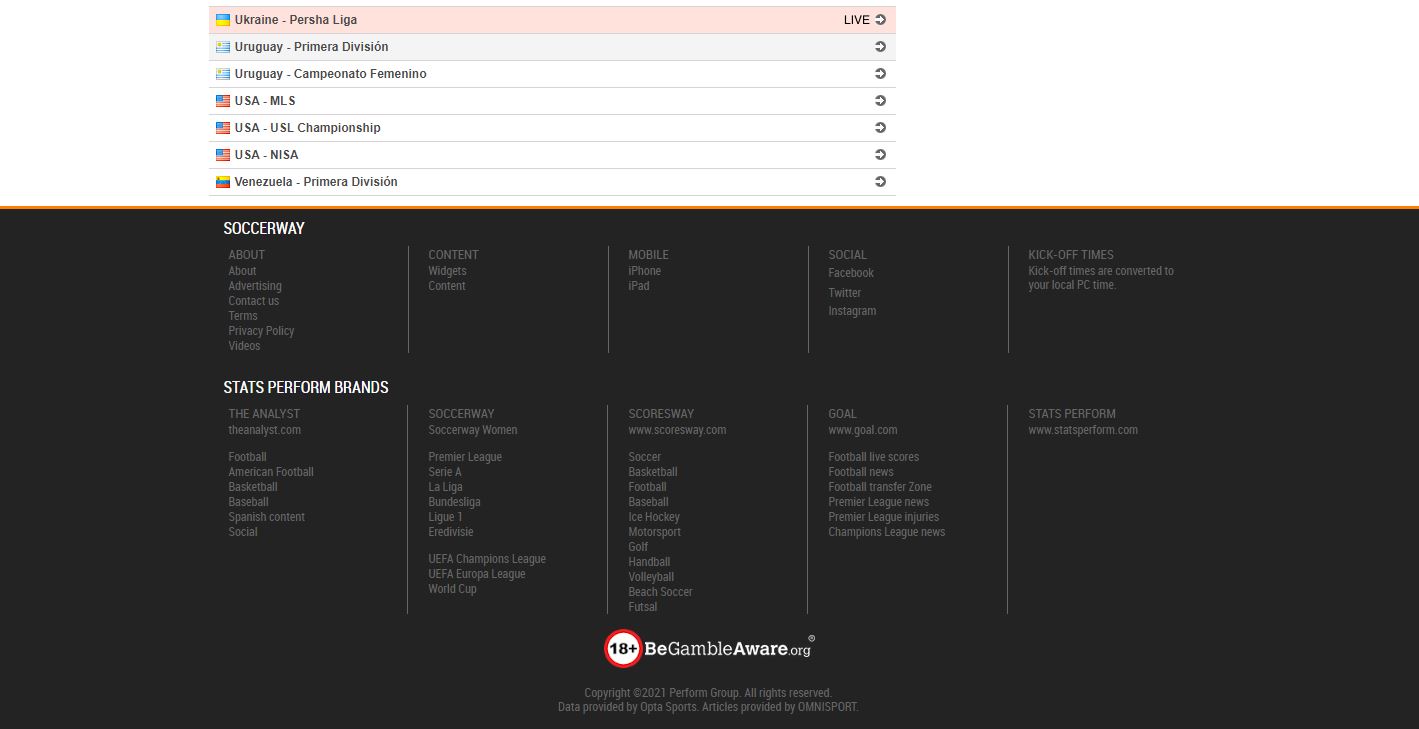
Task: Open Uruguay - Campeonato Femenino row
Action: point(552,74)
